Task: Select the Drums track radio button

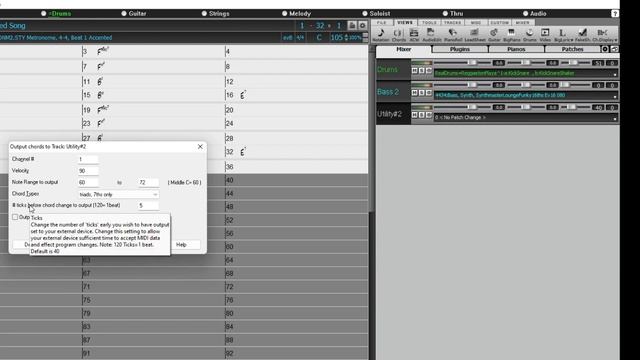Action: pyautogui.click(x=43, y=13)
